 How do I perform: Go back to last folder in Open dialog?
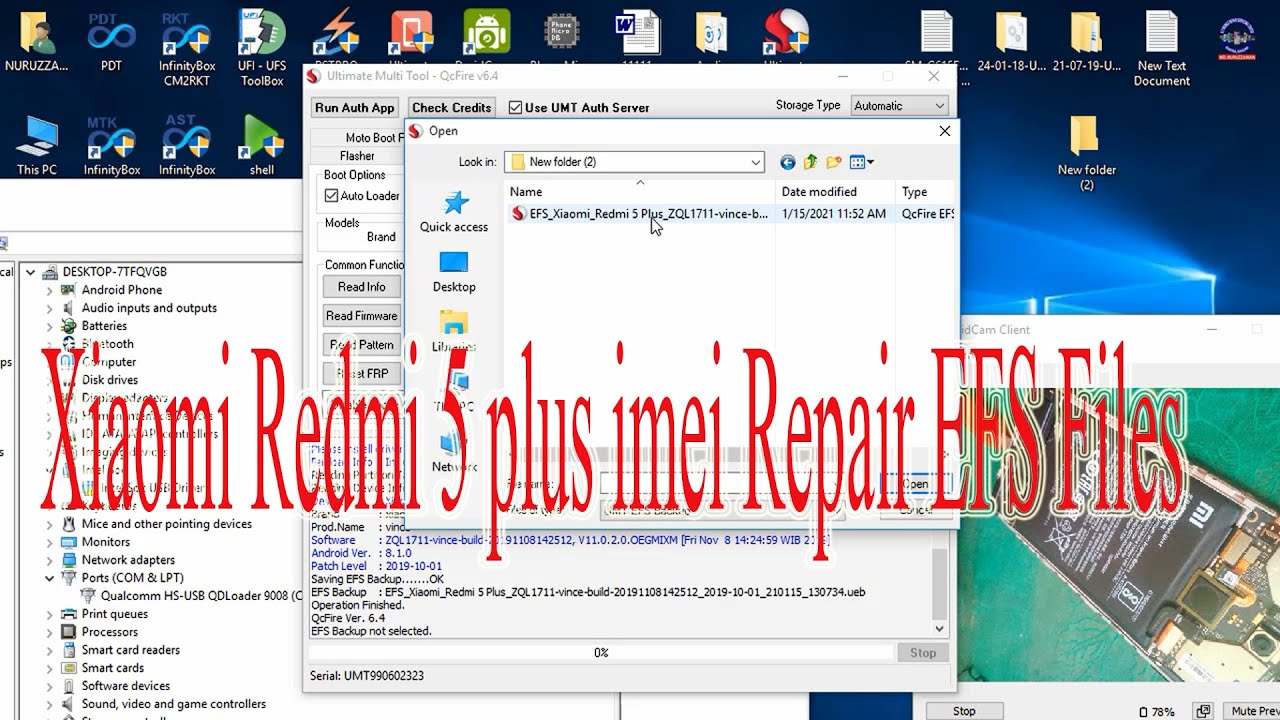tap(788, 162)
